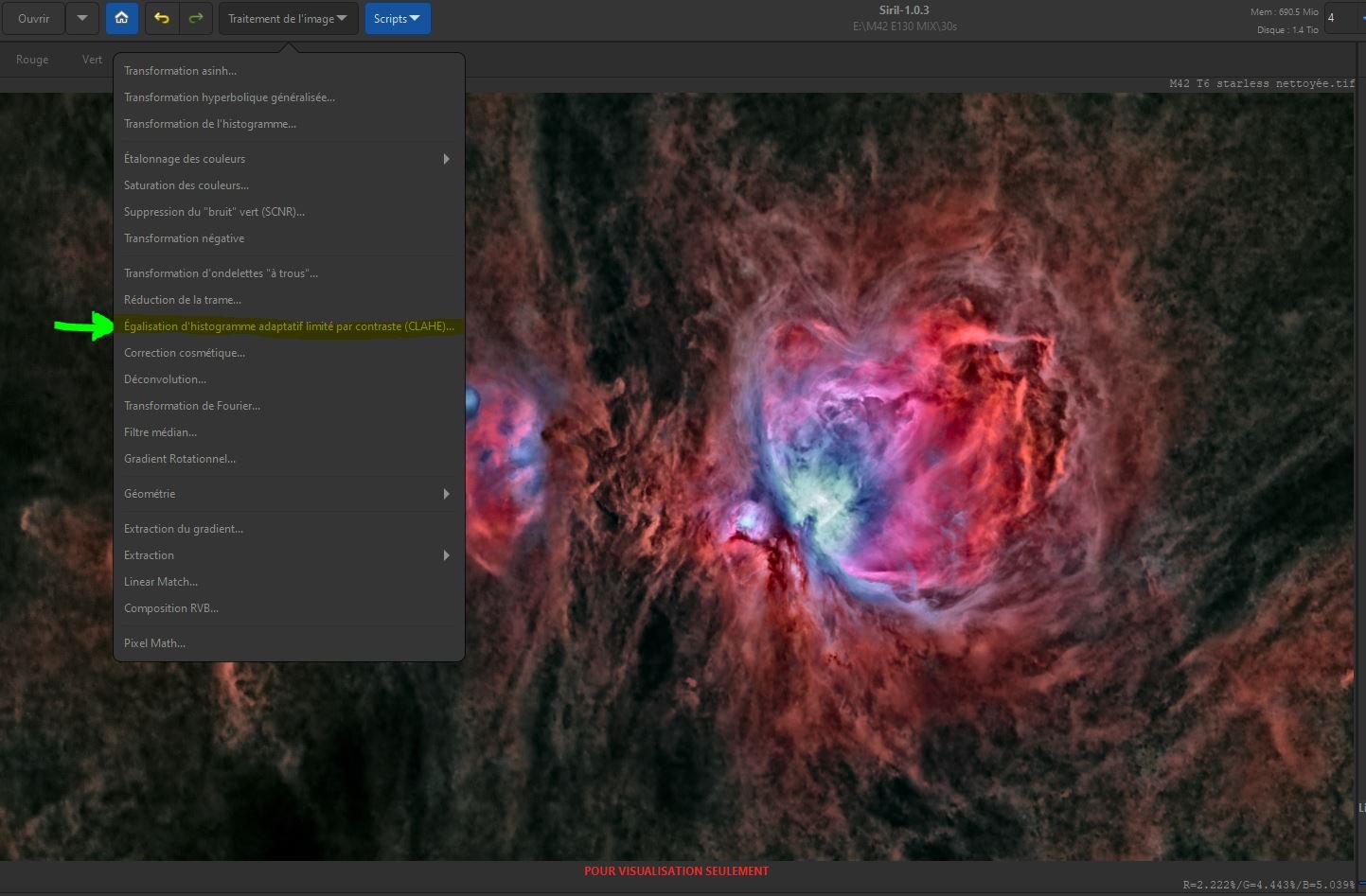Click the RGB pixel values readout in status bar
This screenshot has height=896, width=1366.
(x=1268, y=885)
